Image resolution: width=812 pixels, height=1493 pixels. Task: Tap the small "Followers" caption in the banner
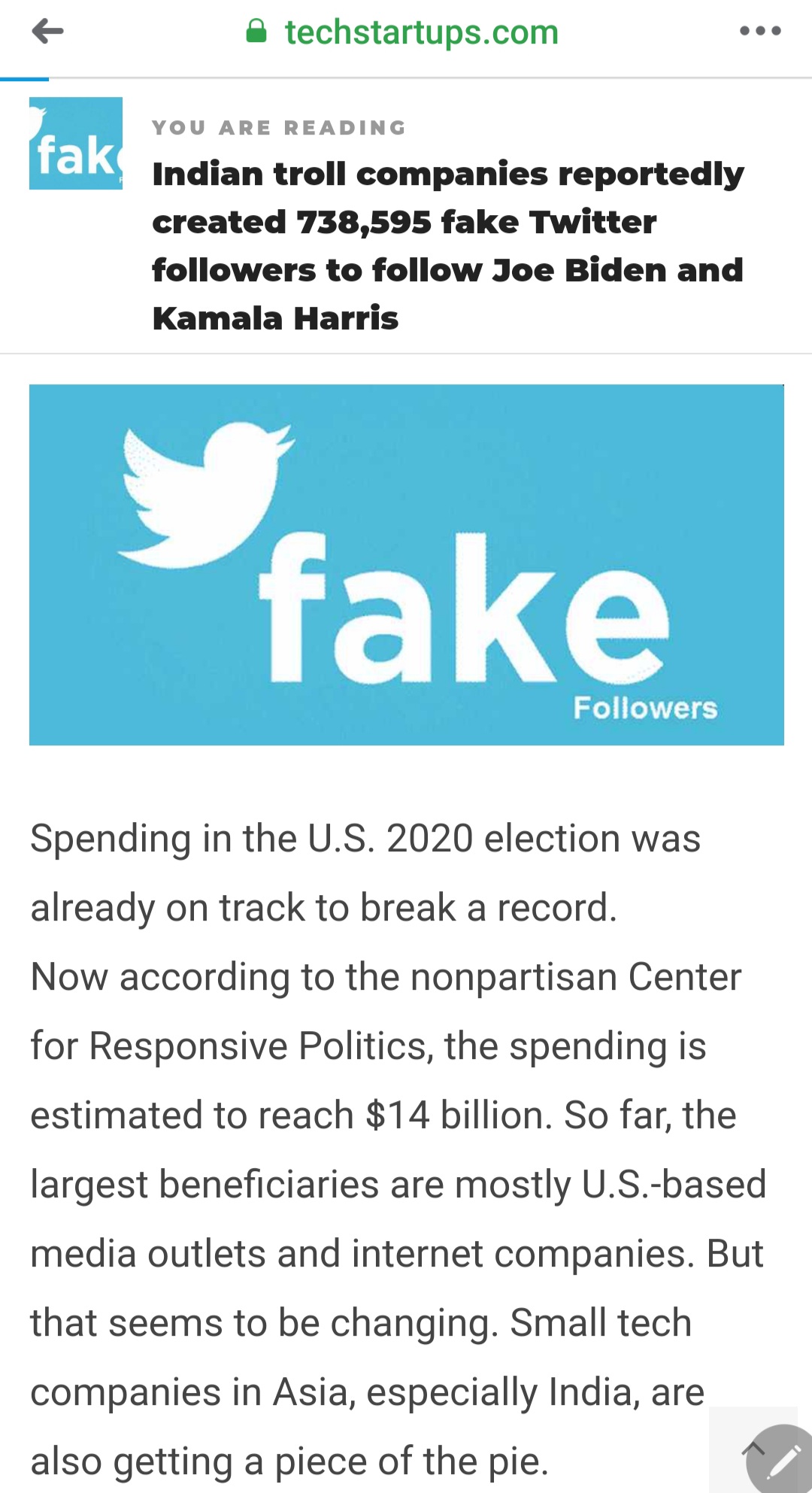tap(645, 709)
